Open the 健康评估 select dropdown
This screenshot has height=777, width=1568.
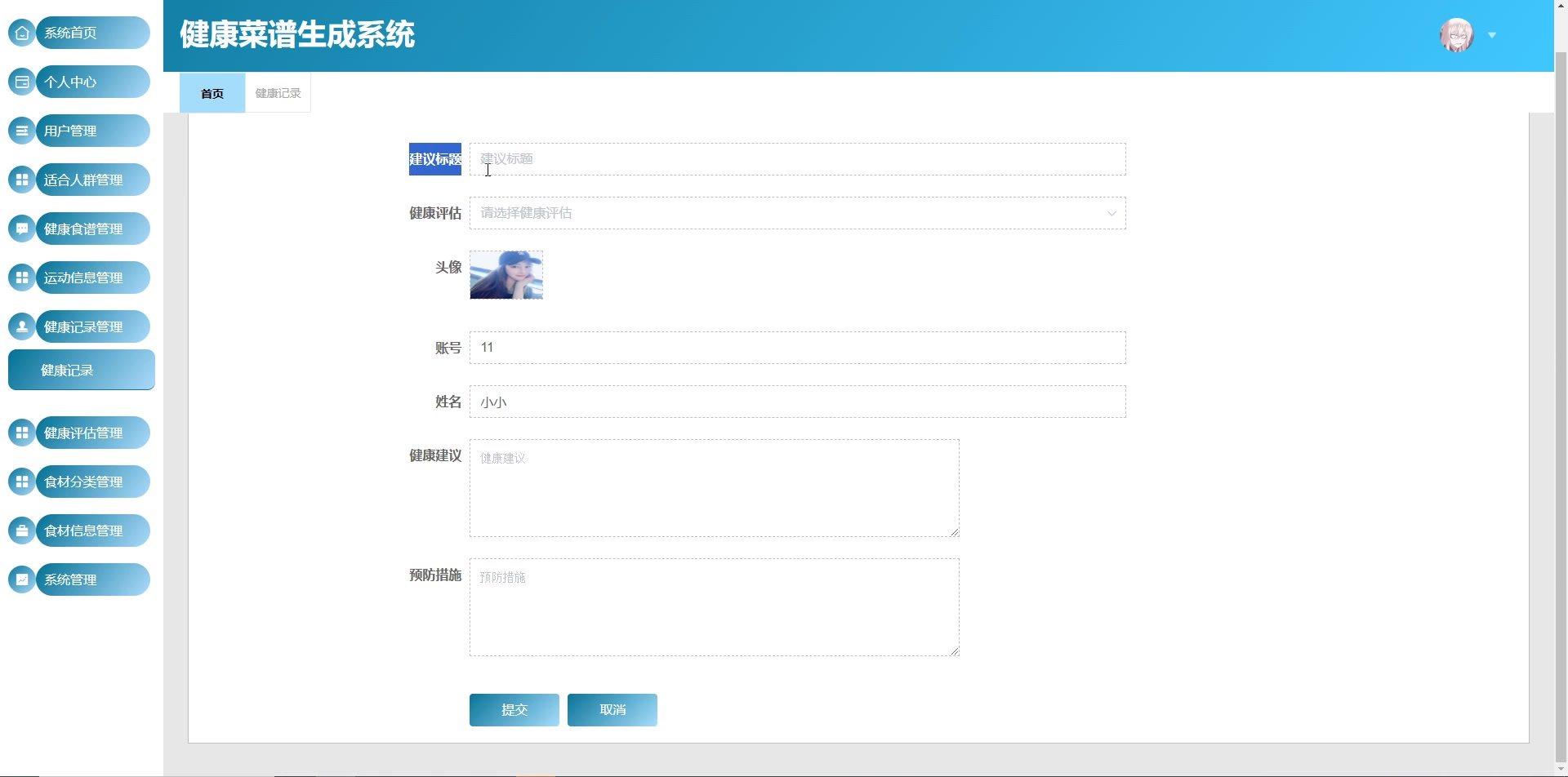(x=797, y=213)
